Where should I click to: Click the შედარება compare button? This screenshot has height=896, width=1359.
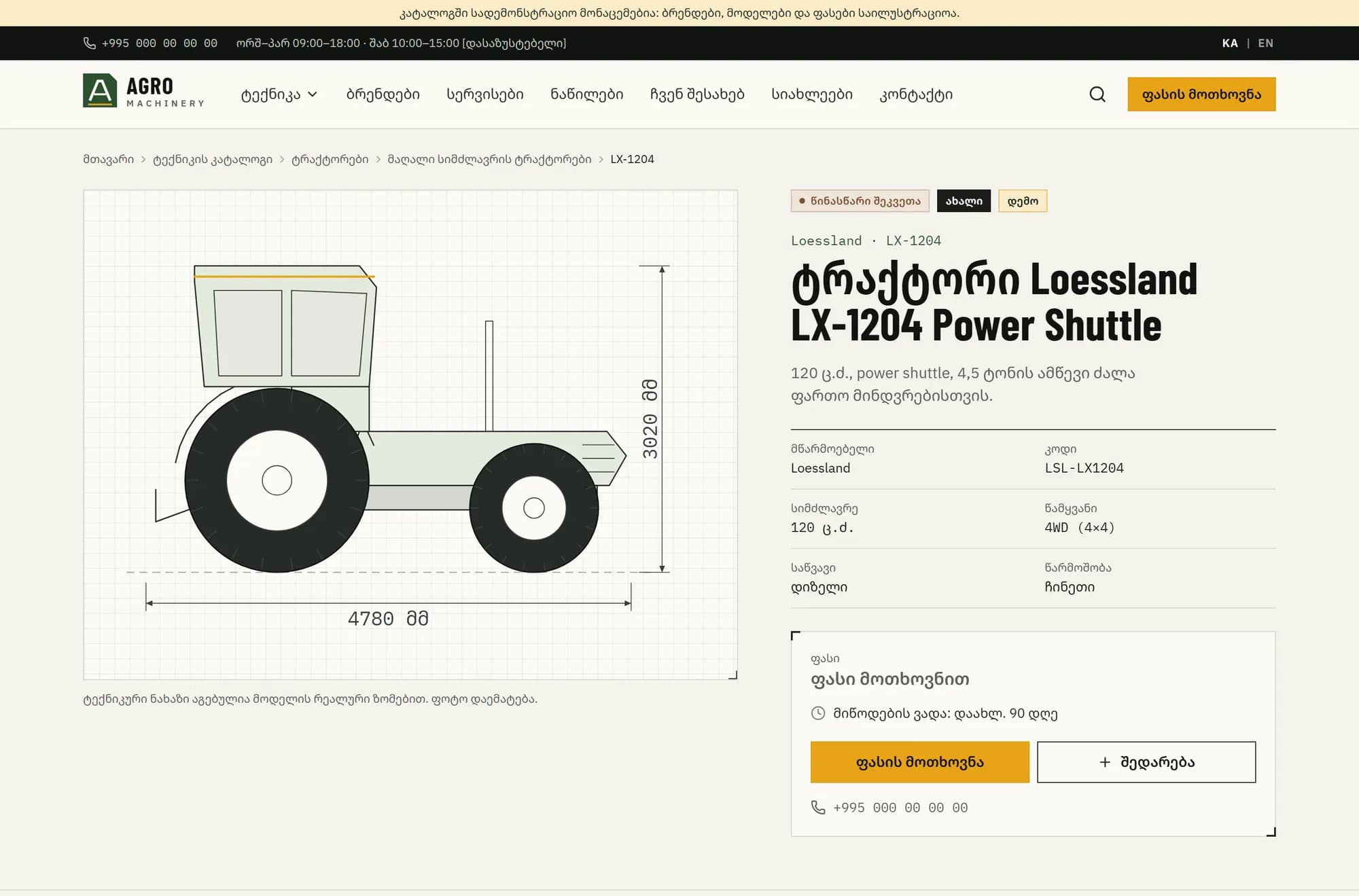click(1146, 762)
